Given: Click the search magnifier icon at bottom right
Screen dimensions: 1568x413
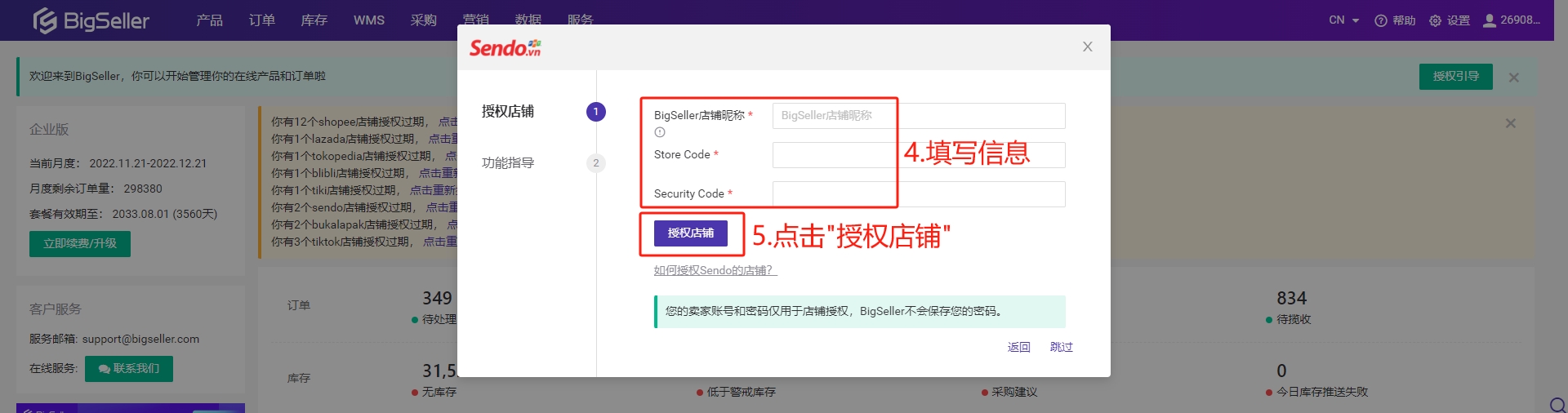Looking at the screenshot, I should (x=1557, y=404).
